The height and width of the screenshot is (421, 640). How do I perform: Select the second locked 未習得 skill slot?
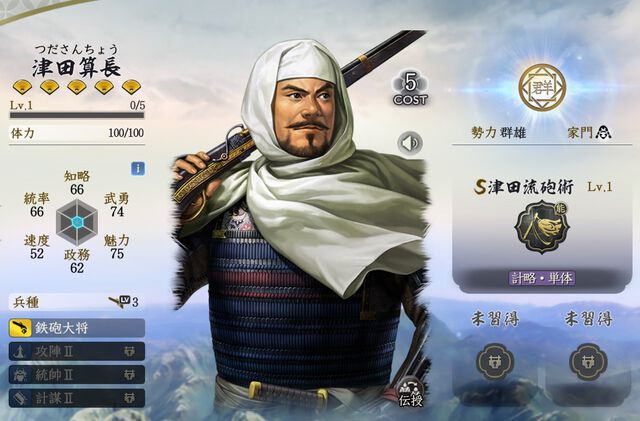coord(588,361)
